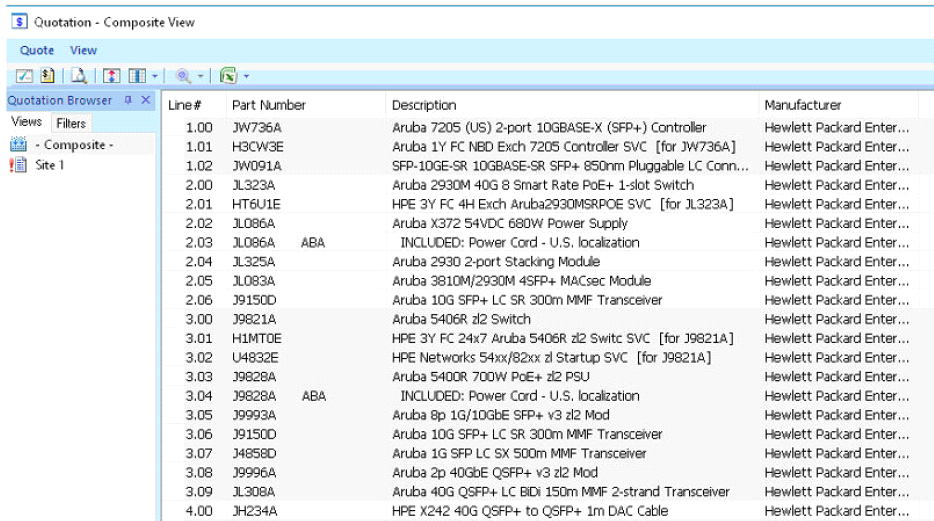Select part number JW736A cell
Image resolution: width=934 pixels, height=521 pixels.
[x=257, y=127]
